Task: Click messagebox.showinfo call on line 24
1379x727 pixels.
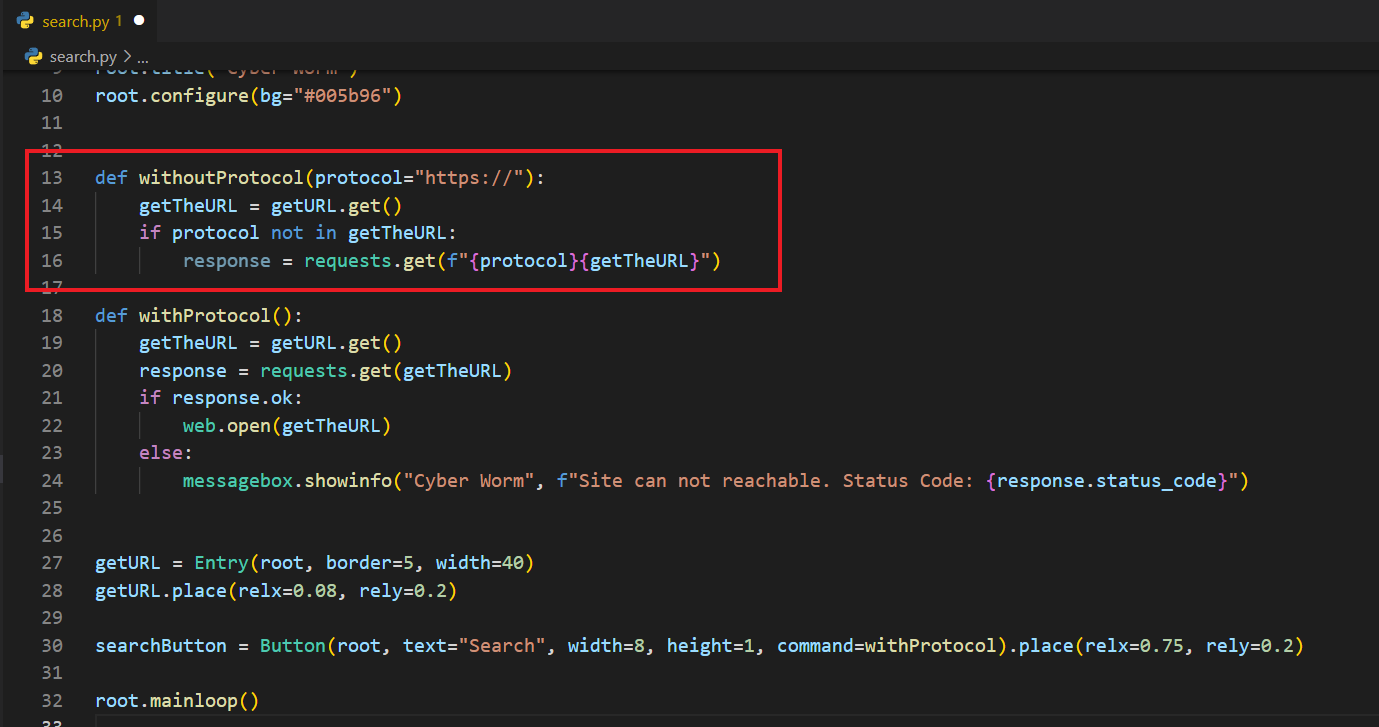Action: coord(286,481)
